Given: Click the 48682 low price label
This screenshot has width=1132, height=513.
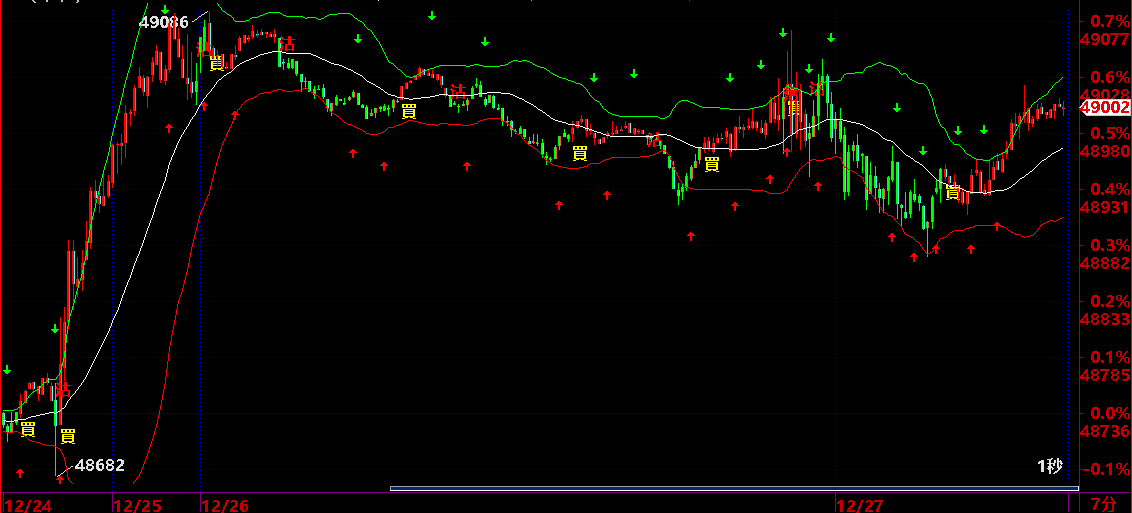Looking at the screenshot, I should click(100, 465).
